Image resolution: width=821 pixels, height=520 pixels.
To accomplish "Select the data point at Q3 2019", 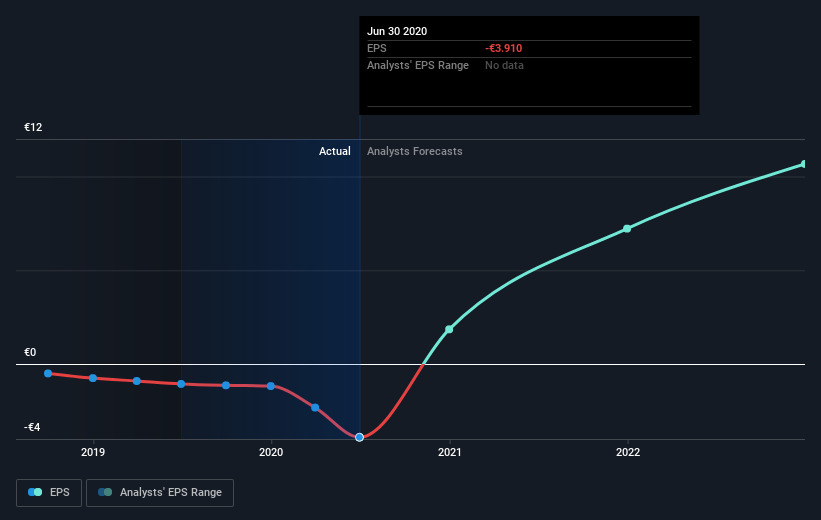I will tap(226, 385).
